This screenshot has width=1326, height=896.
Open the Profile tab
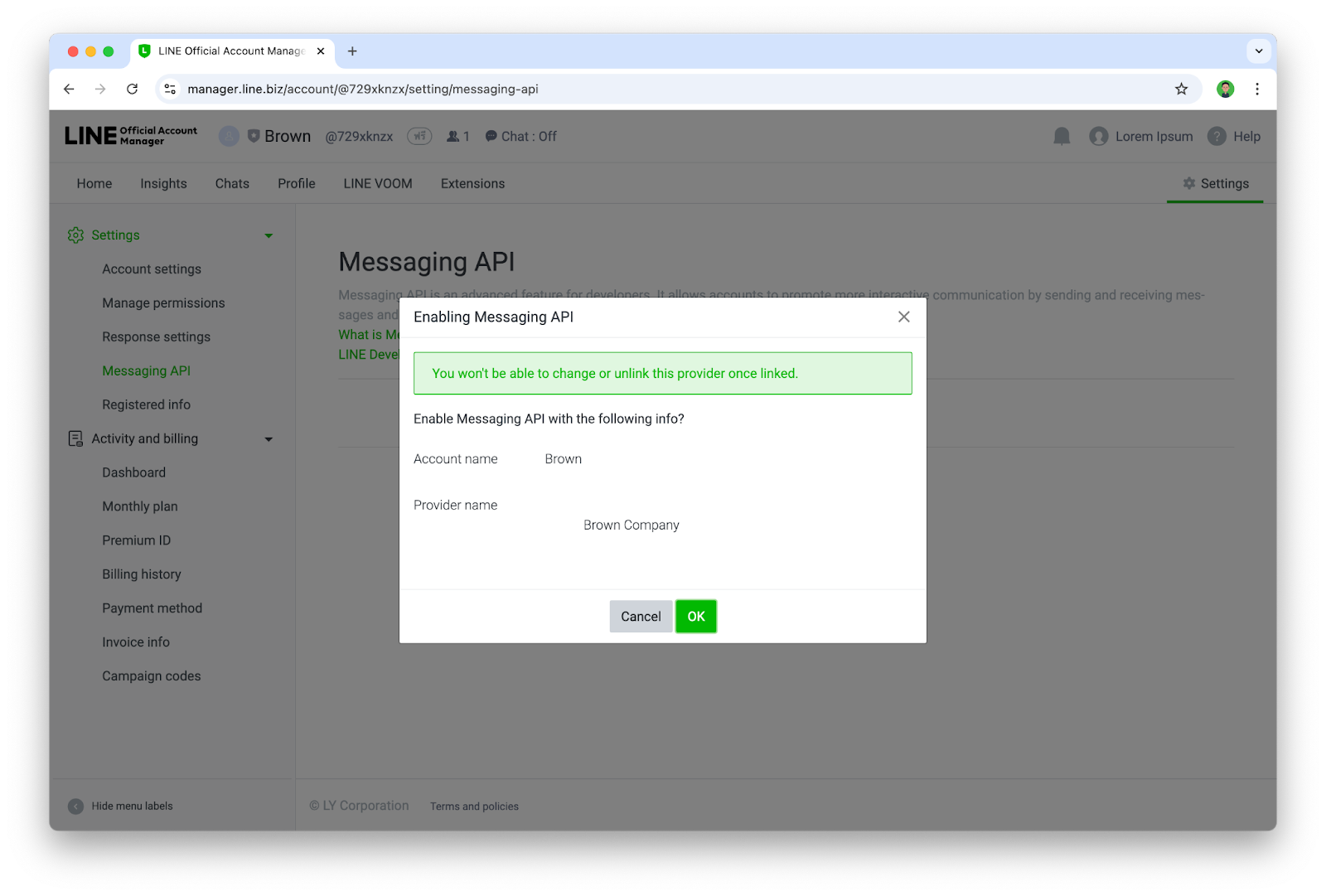coord(297,183)
